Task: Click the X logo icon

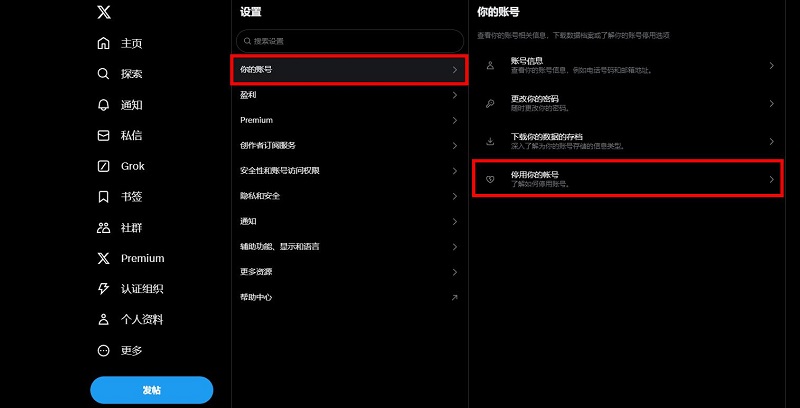Action: [x=104, y=12]
